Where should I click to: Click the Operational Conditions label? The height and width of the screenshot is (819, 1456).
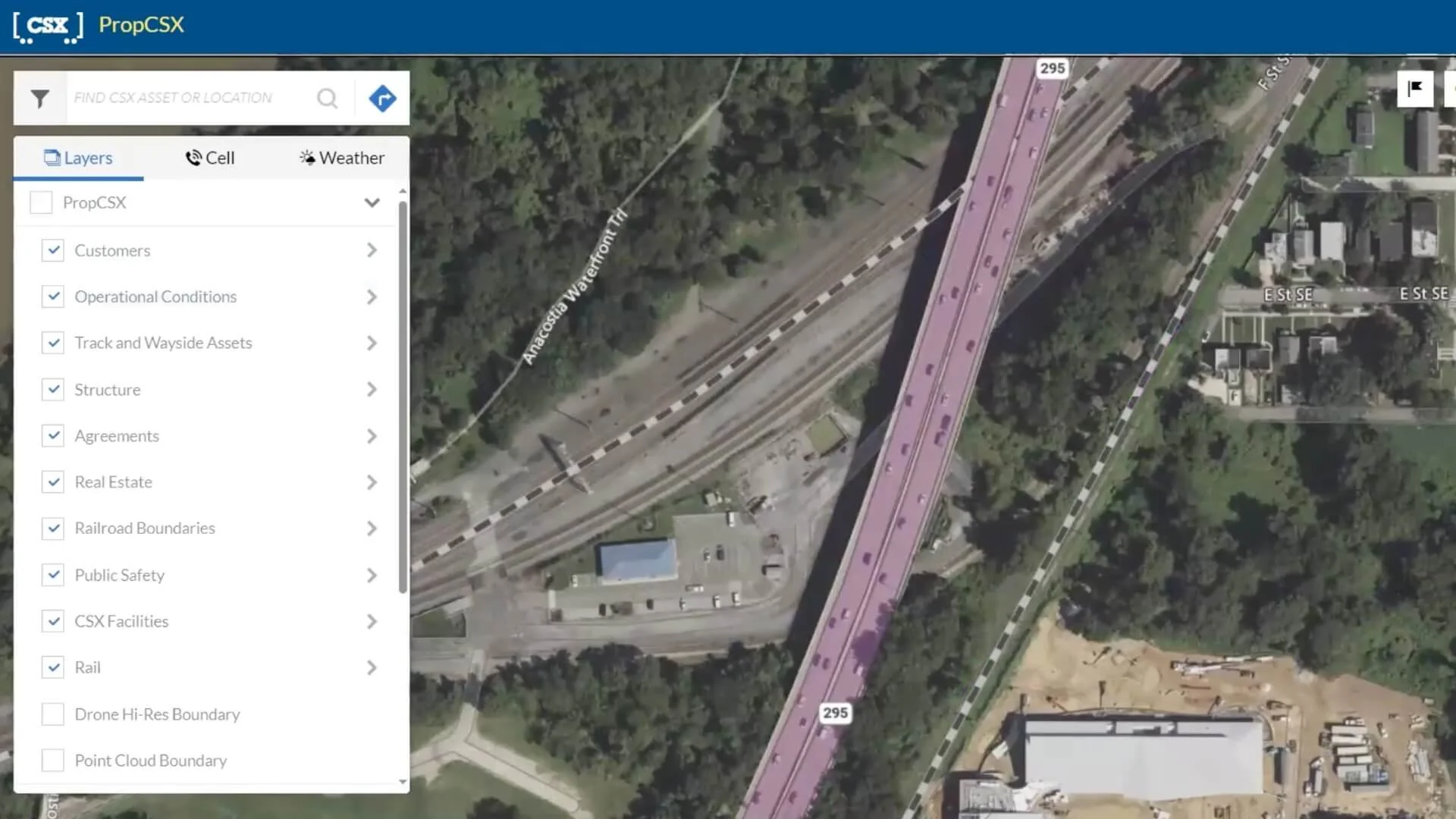click(155, 297)
